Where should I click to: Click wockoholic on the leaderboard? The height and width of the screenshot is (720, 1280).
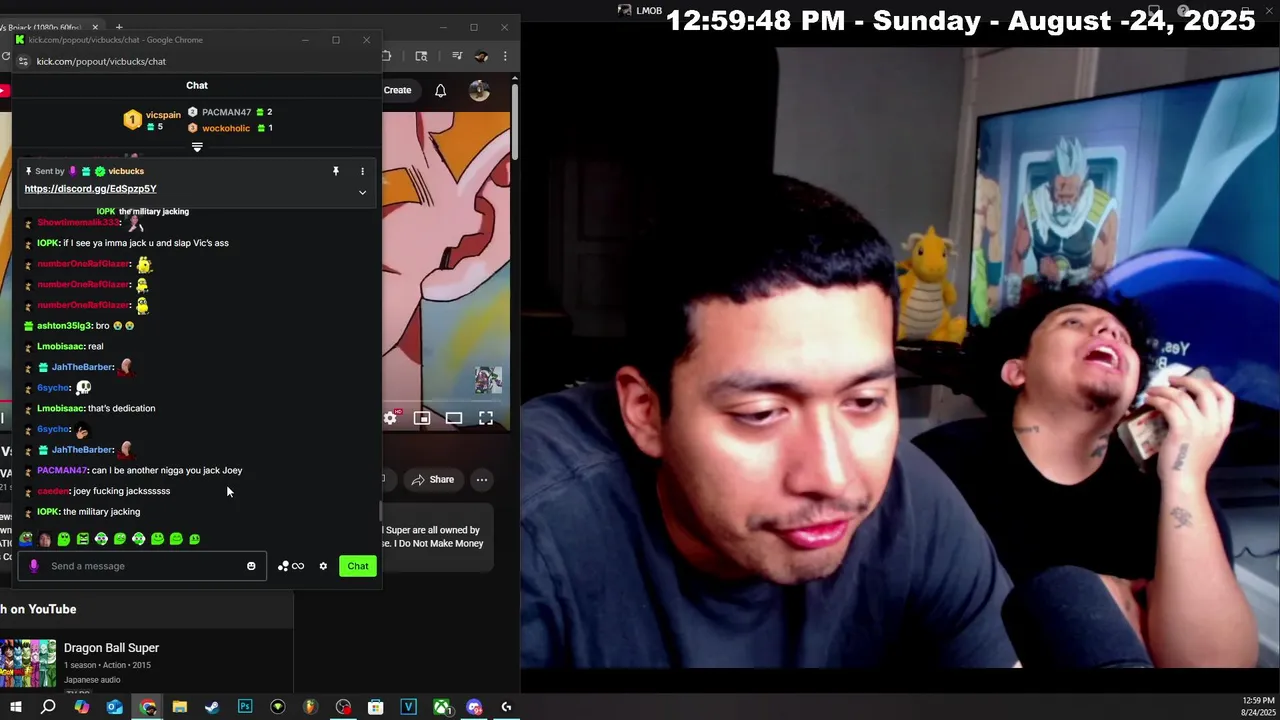[x=226, y=128]
